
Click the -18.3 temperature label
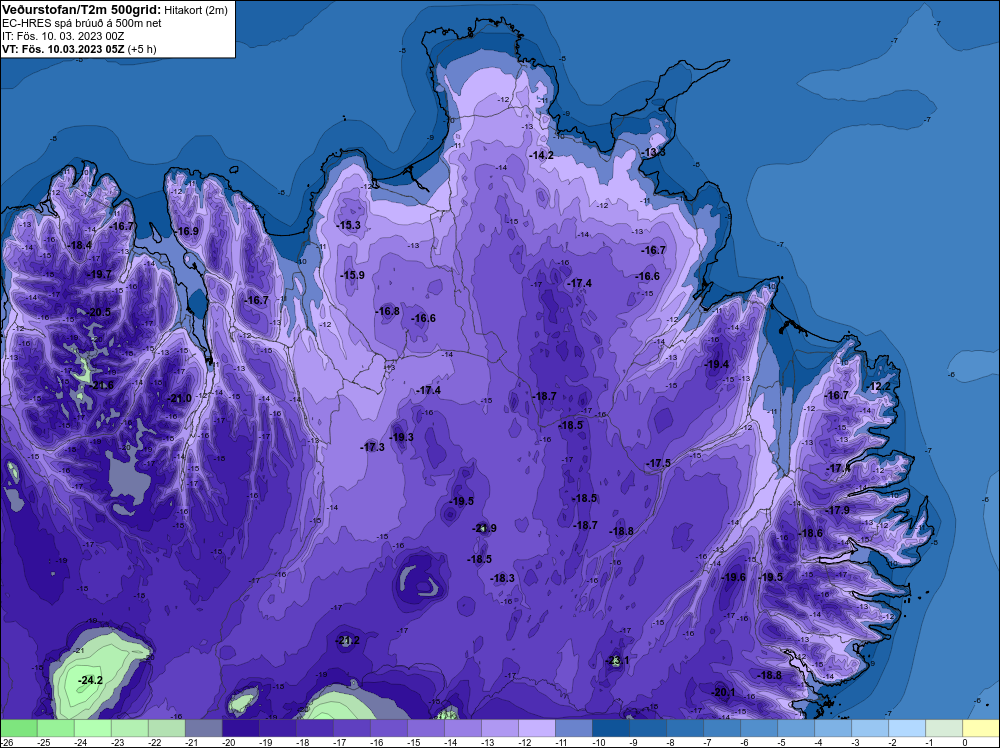click(503, 578)
